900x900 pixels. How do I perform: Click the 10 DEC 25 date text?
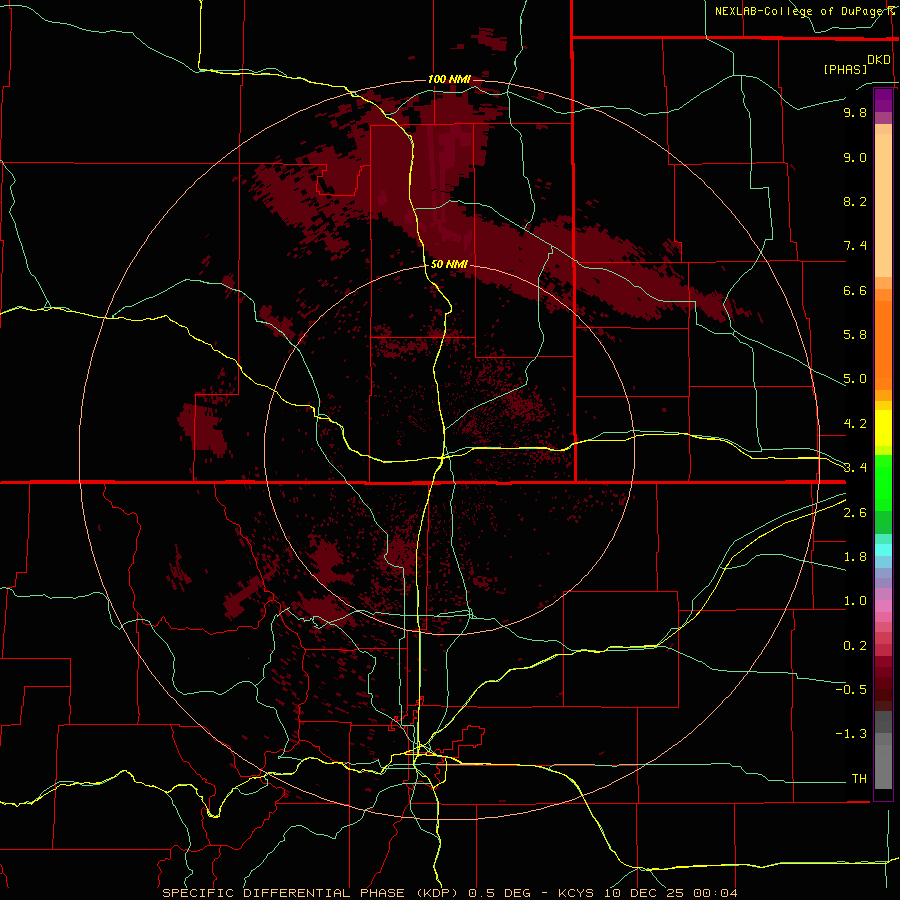point(645,893)
